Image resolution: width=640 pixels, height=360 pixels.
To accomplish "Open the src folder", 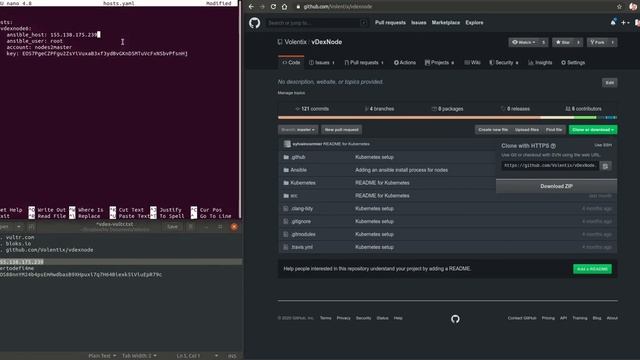I will click(x=294, y=196).
